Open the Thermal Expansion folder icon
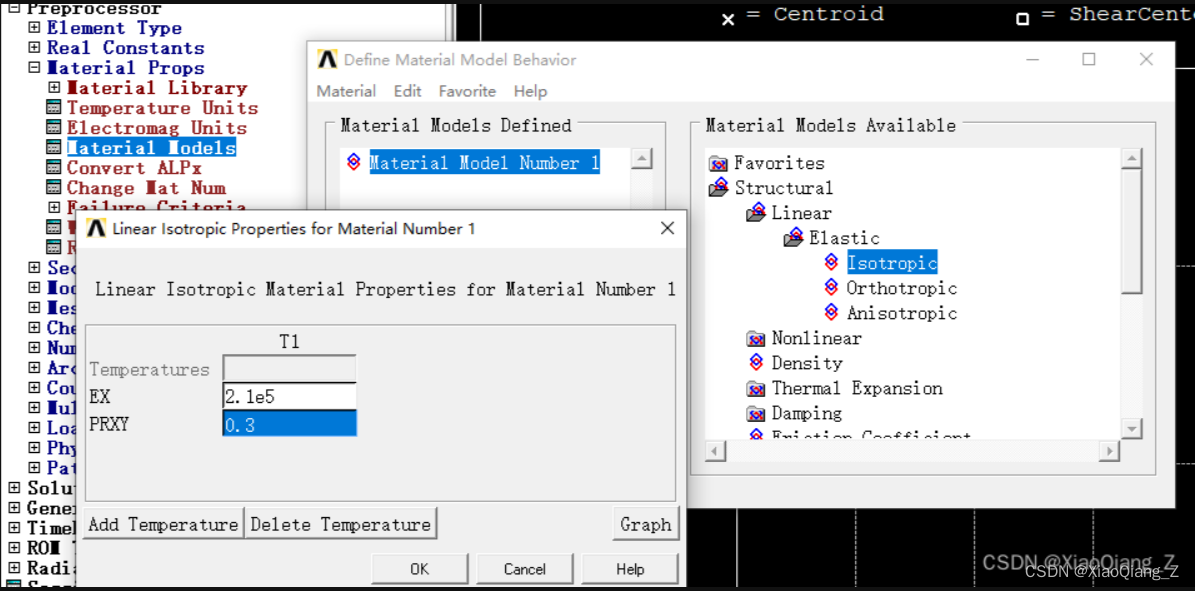The width and height of the screenshot is (1195, 591). 756,388
